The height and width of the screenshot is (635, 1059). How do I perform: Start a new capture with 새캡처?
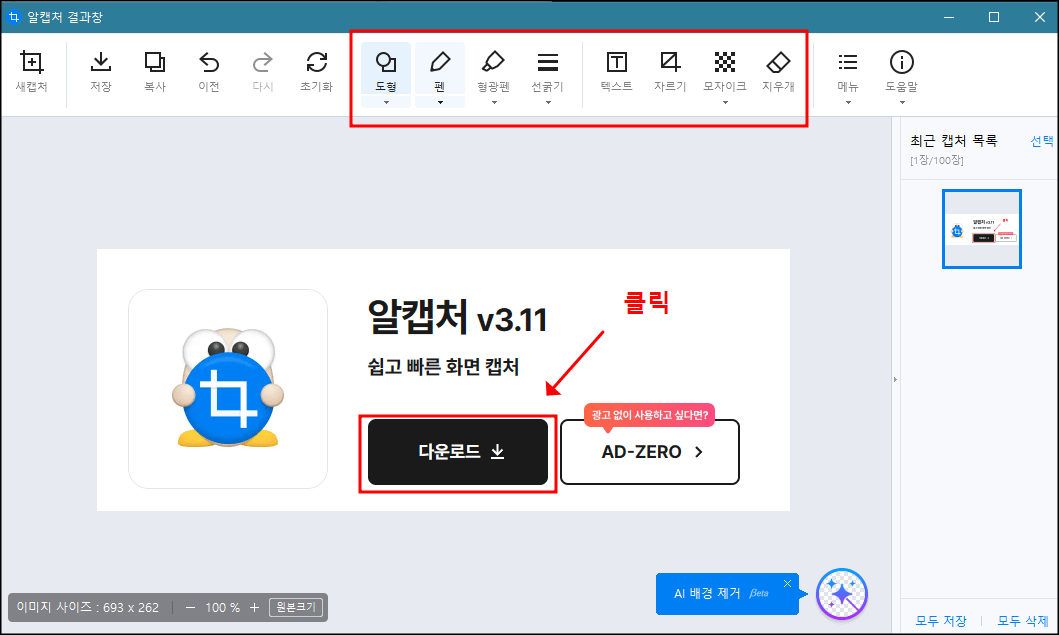pyautogui.click(x=32, y=71)
